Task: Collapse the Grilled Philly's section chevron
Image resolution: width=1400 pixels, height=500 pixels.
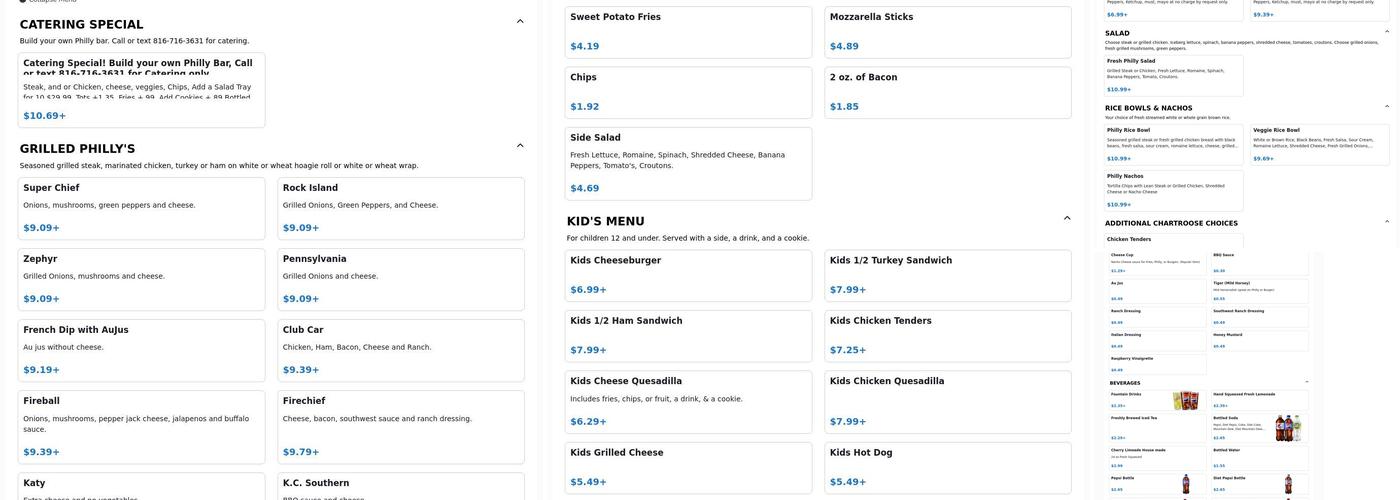Action: click(x=520, y=146)
